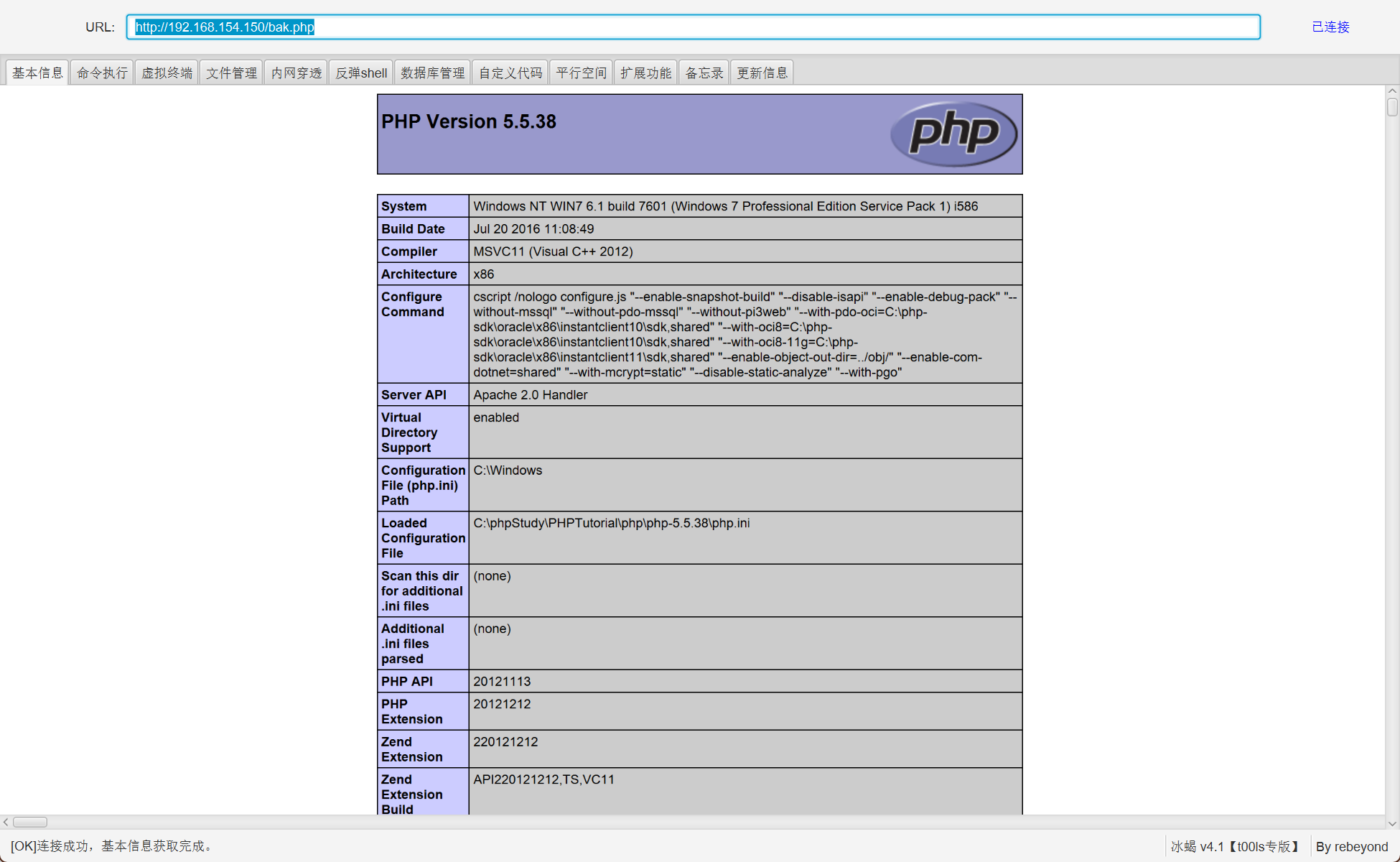Click the PHP API value 20121113
Viewport: 1400px width, 862px height.
click(502, 682)
